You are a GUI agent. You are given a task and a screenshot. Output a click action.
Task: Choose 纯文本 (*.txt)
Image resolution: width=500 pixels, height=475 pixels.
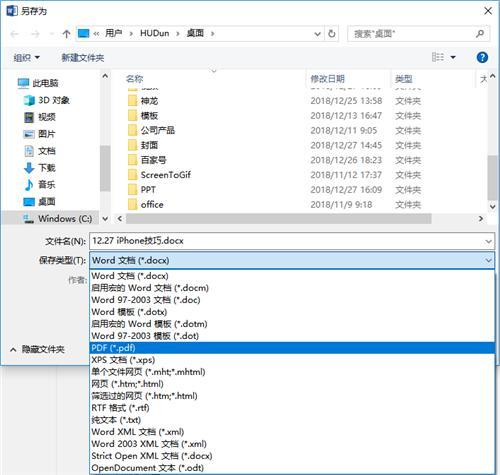(x=292, y=420)
